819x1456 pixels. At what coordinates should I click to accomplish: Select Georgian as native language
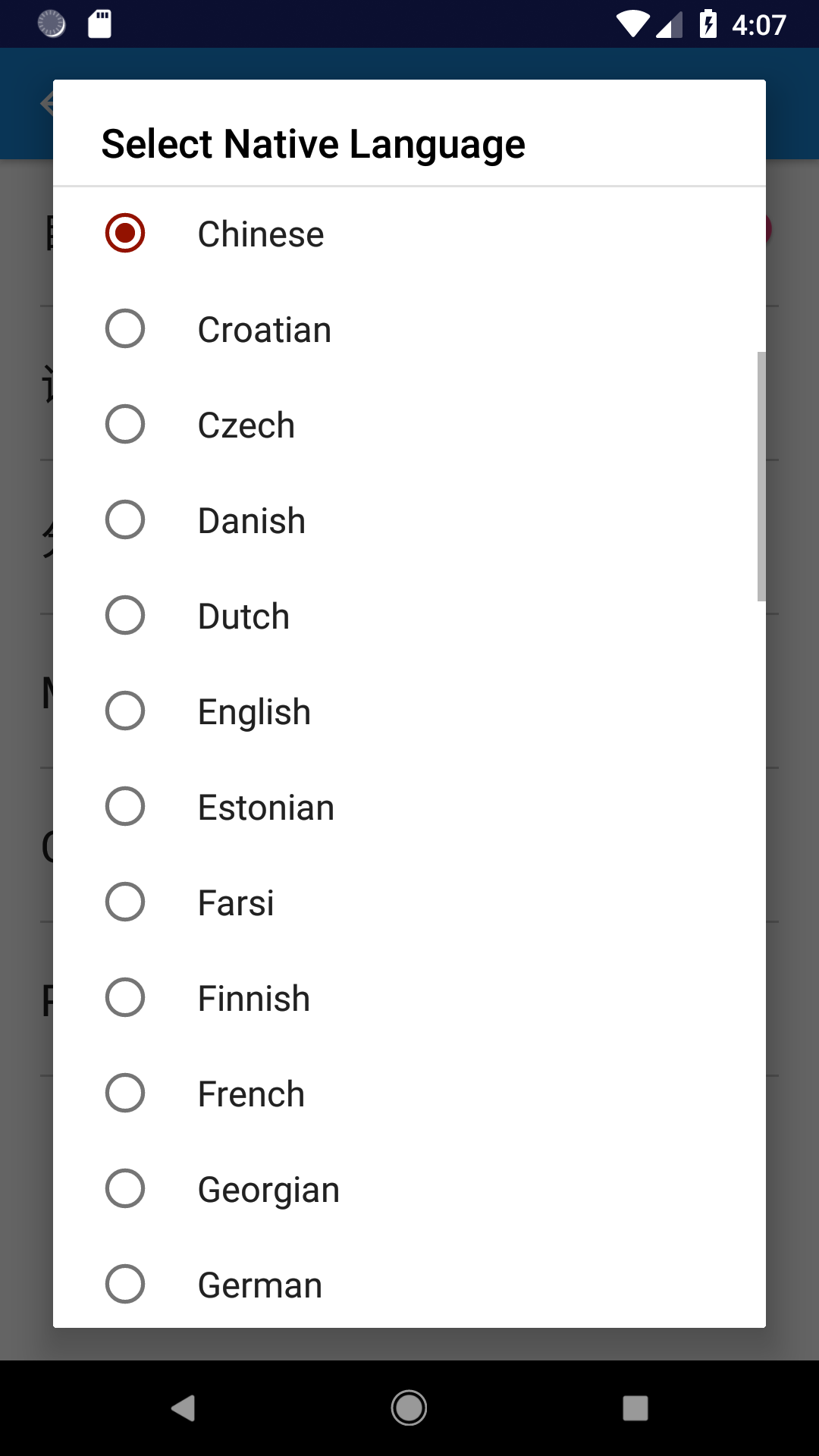pyautogui.click(x=409, y=1189)
